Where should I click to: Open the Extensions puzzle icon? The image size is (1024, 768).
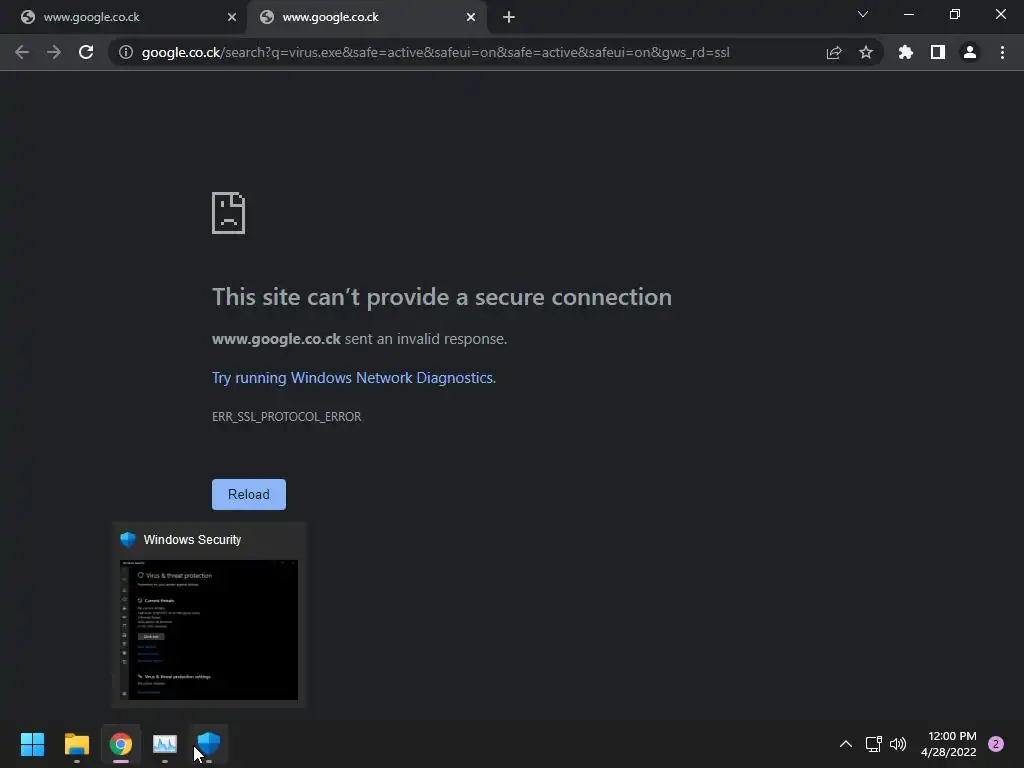[906, 52]
